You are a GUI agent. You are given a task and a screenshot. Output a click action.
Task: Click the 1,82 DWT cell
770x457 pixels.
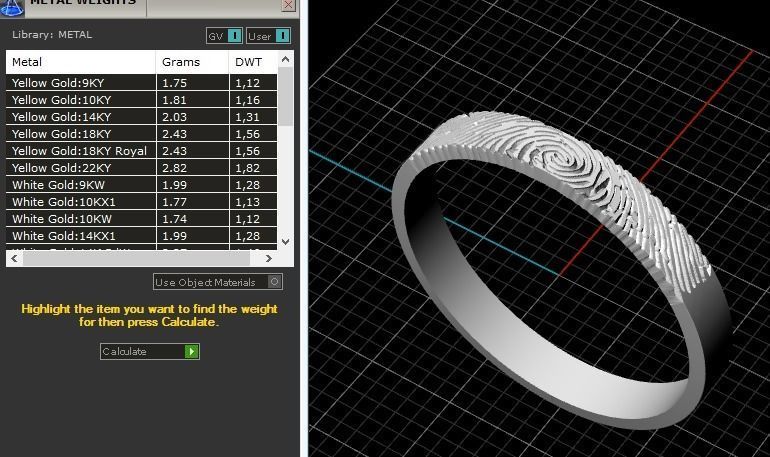253,168
